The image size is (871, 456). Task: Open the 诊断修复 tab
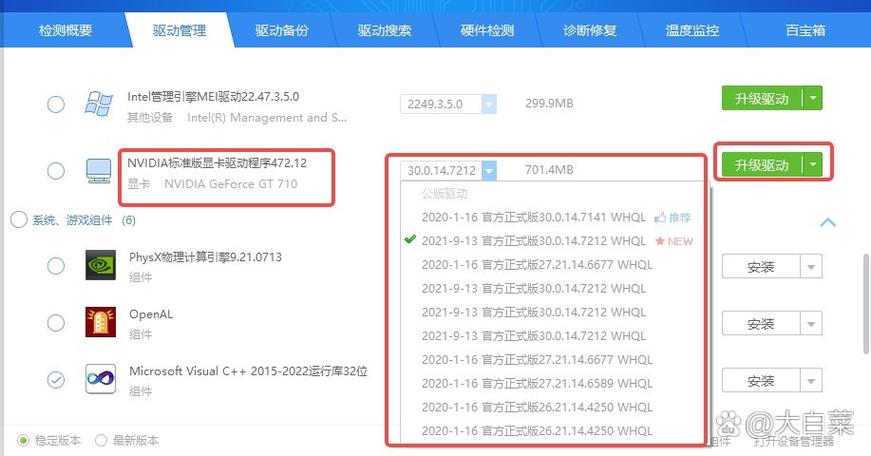[x=590, y=30]
